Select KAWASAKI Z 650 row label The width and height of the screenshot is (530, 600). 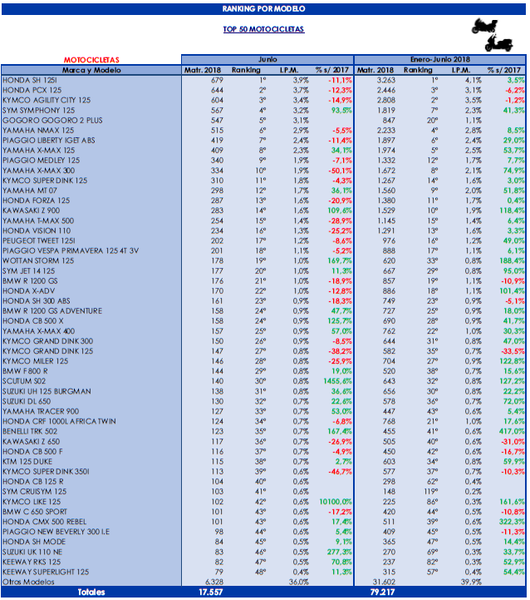tap(31, 441)
